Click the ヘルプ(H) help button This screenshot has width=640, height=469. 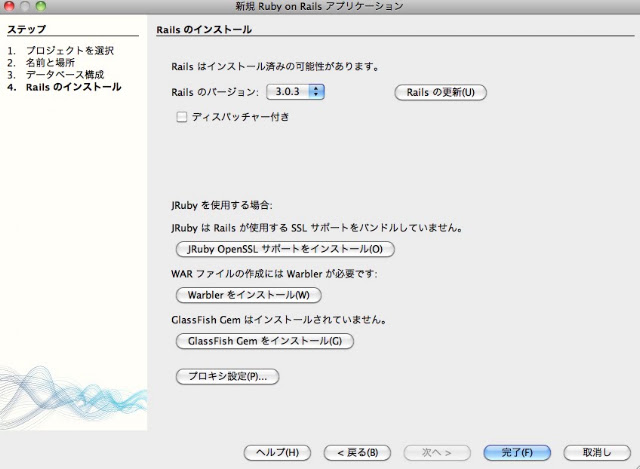coord(277,453)
